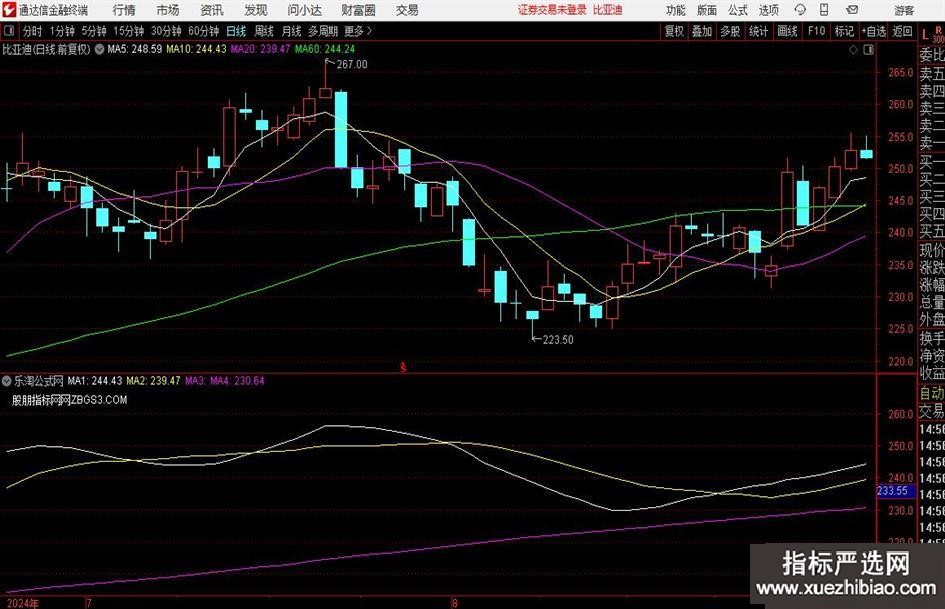The width and height of the screenshot is (945, 609).
Task: Switch to the 30分钟 period
Action: pyautogui.click(x=166, y=31)
